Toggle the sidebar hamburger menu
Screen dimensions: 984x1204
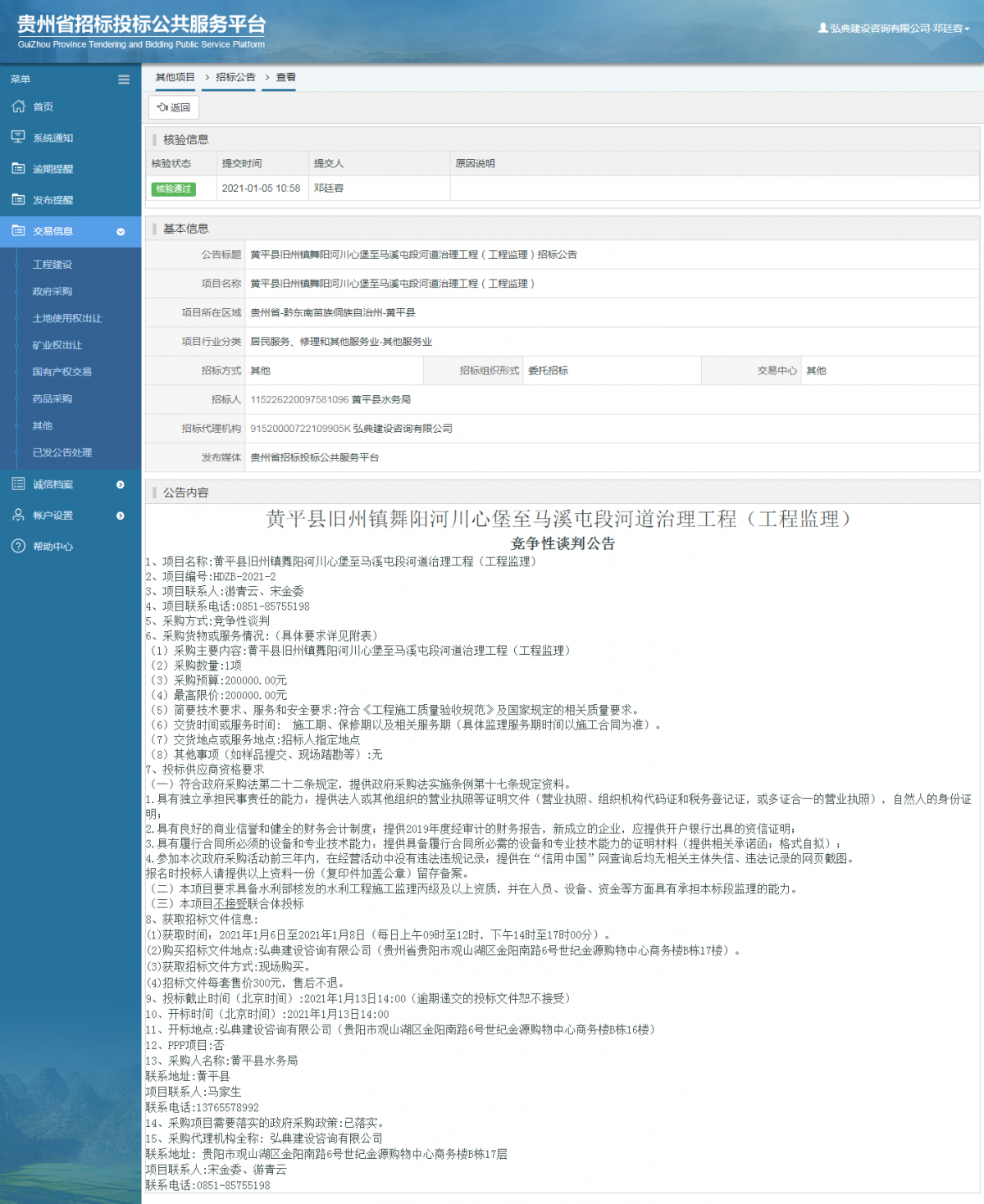[124, 80]
